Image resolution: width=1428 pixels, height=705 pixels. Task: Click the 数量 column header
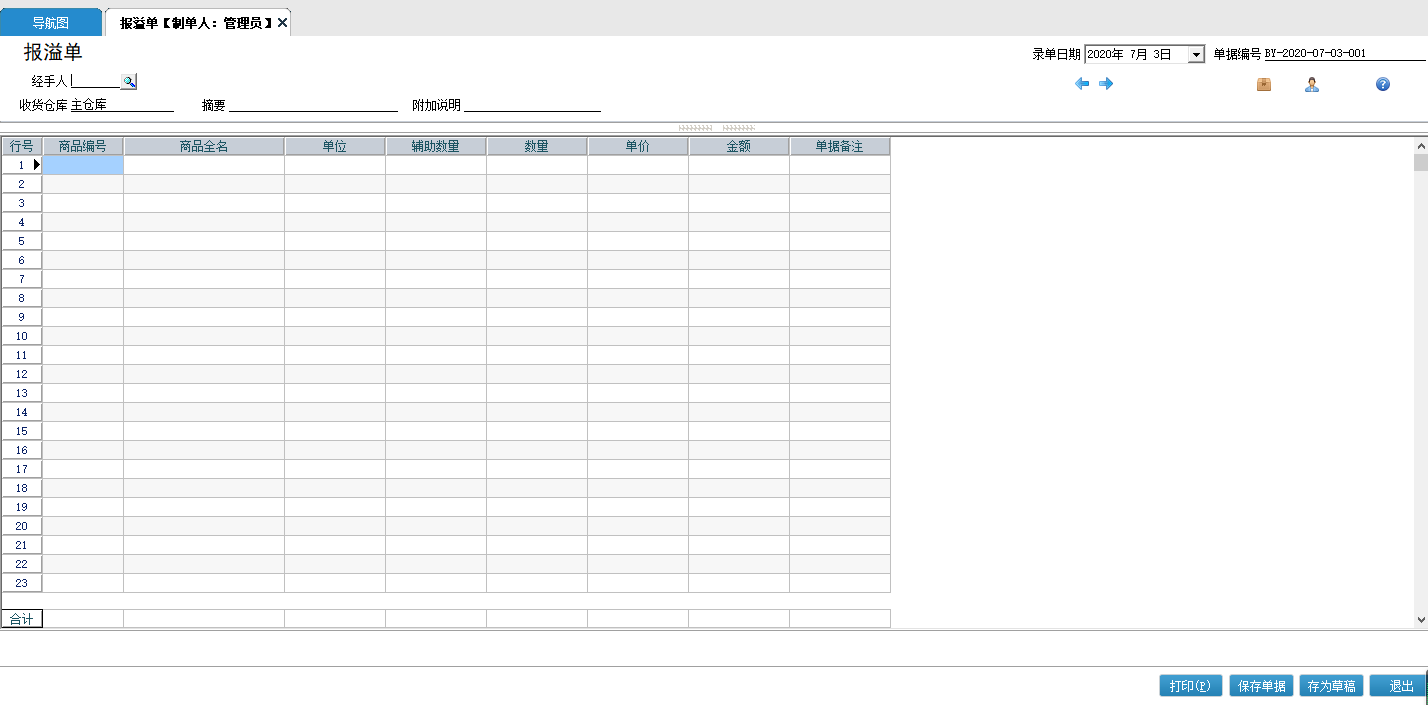(x=537, y=146)
